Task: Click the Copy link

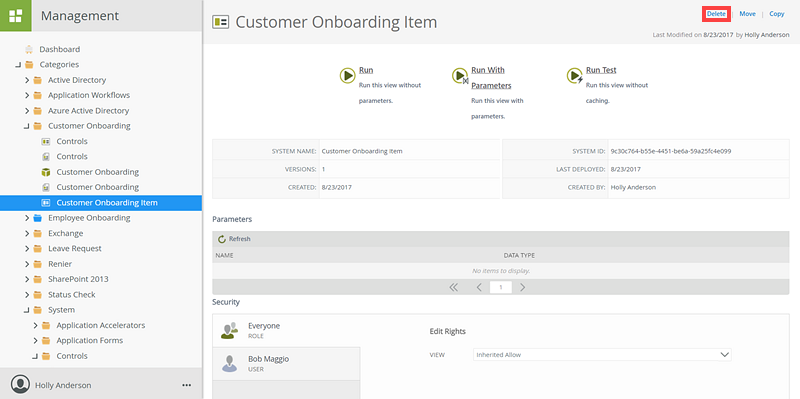Action: pyautogui.click(x=777, y=14)
